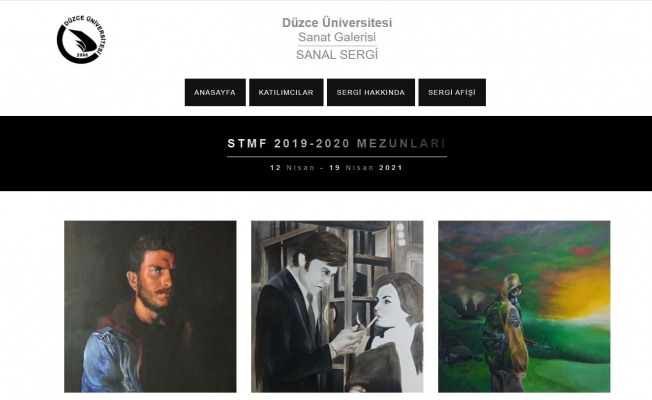This screenshot has width=652, height=400.
Task: Open the ANASAYFA menu item
Action: coord(215,92)
